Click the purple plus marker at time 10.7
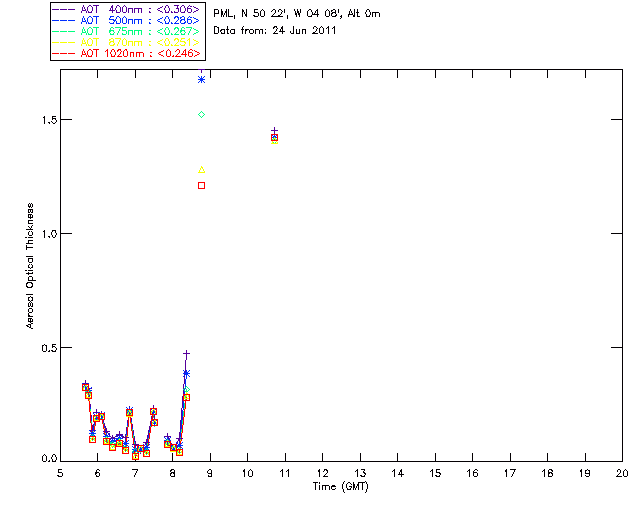640x512 pixels. click(x=274, y=131)
